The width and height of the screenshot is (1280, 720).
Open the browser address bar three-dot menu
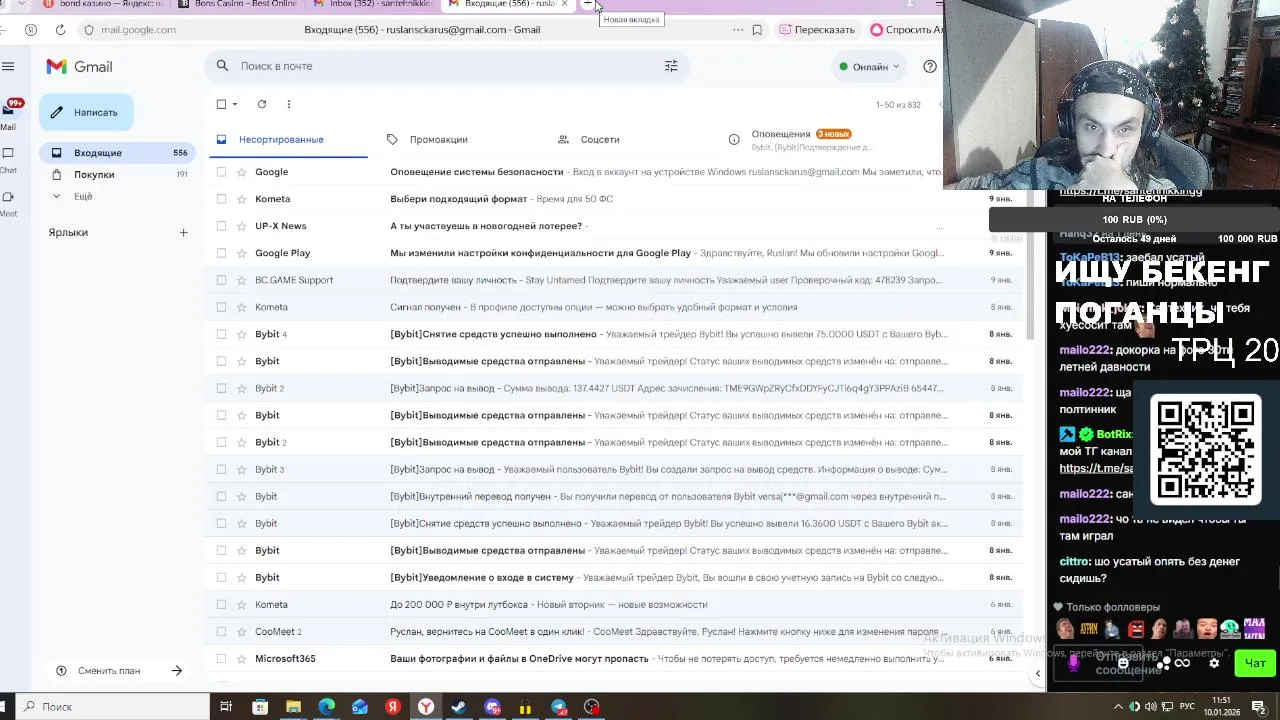[738, 30]
